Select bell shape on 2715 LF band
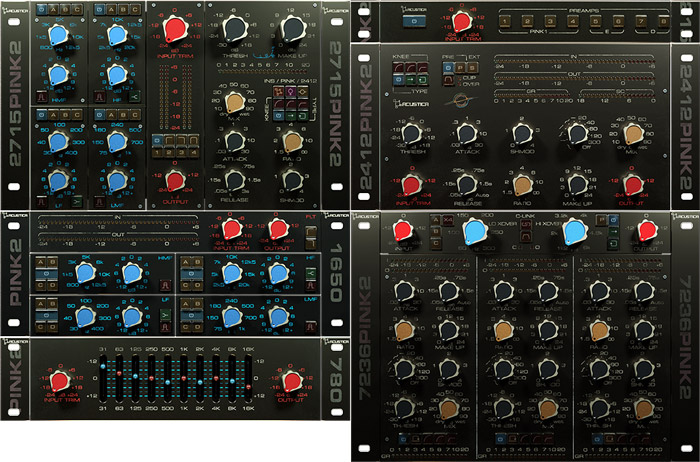700x462 pixels. (x=42, y=202)
